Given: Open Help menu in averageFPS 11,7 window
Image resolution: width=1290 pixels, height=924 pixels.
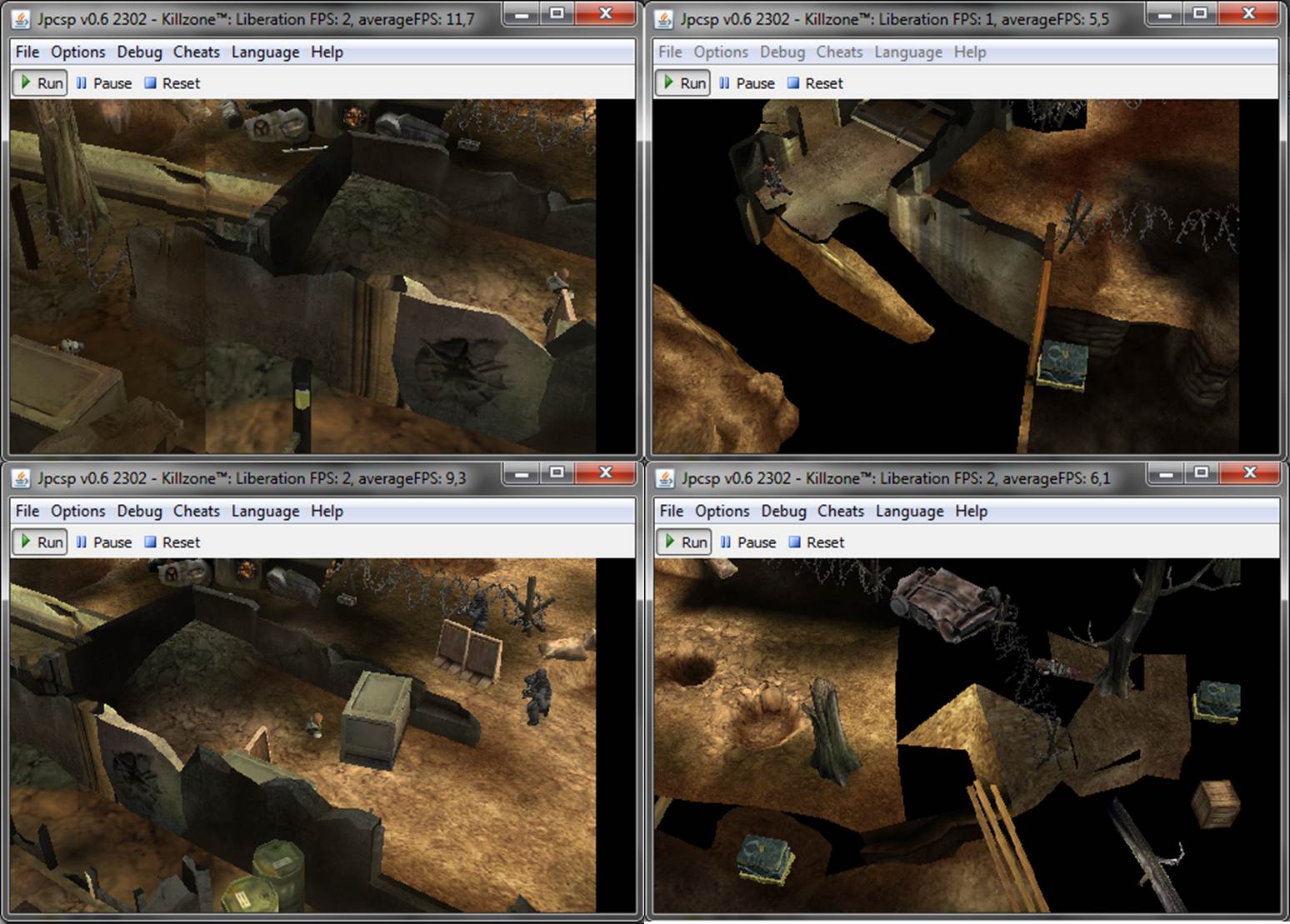Looking at the screenshot, I should [327, 52].
